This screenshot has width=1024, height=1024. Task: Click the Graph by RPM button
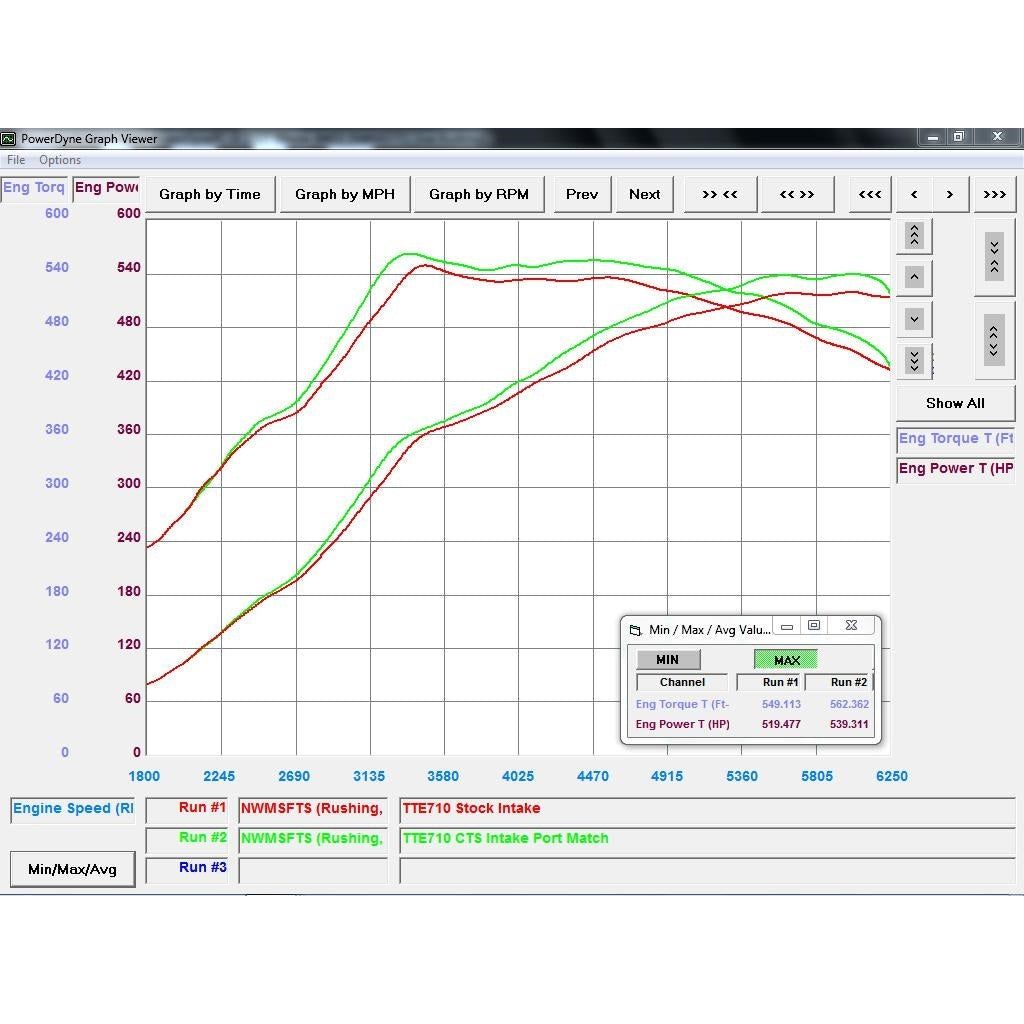point(478,194)
